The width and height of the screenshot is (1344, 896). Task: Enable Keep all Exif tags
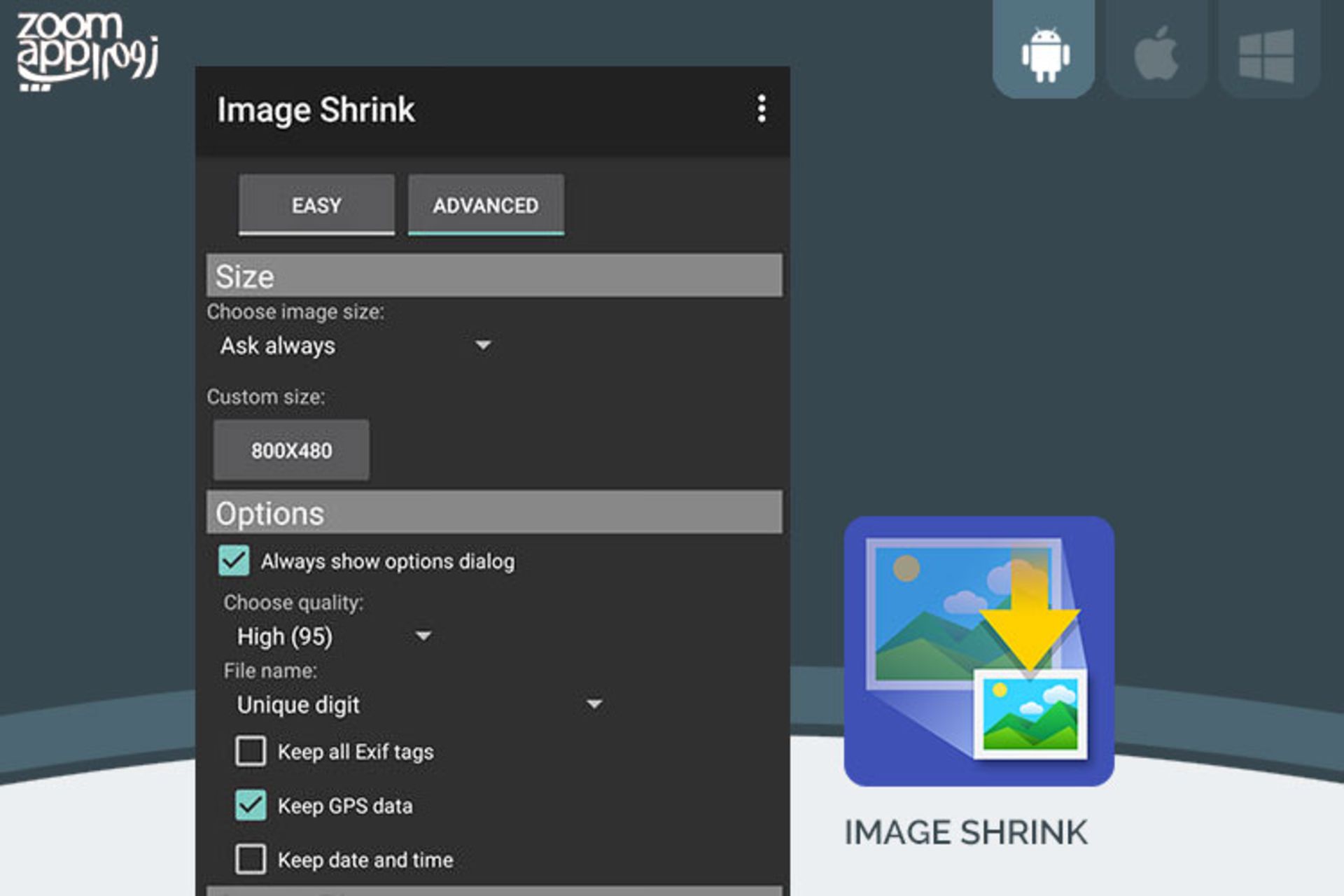(251, 751)
